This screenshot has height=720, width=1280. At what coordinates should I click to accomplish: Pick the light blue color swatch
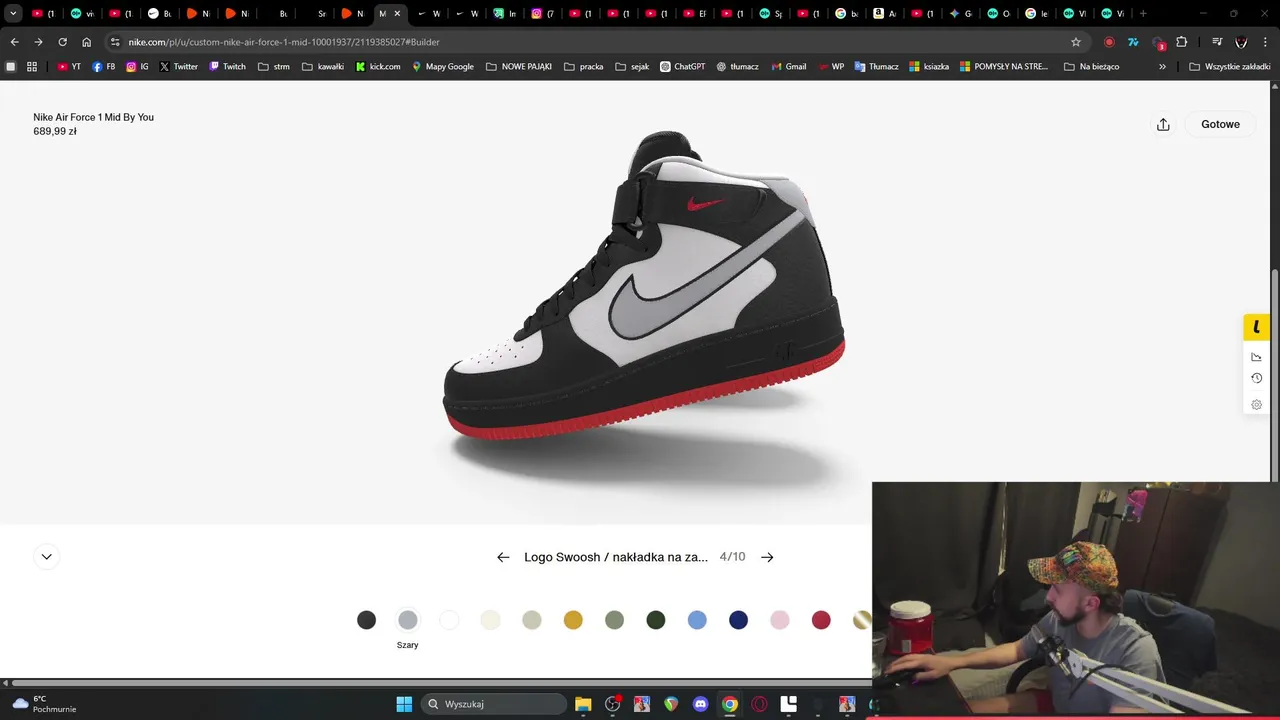pos(697,620)
